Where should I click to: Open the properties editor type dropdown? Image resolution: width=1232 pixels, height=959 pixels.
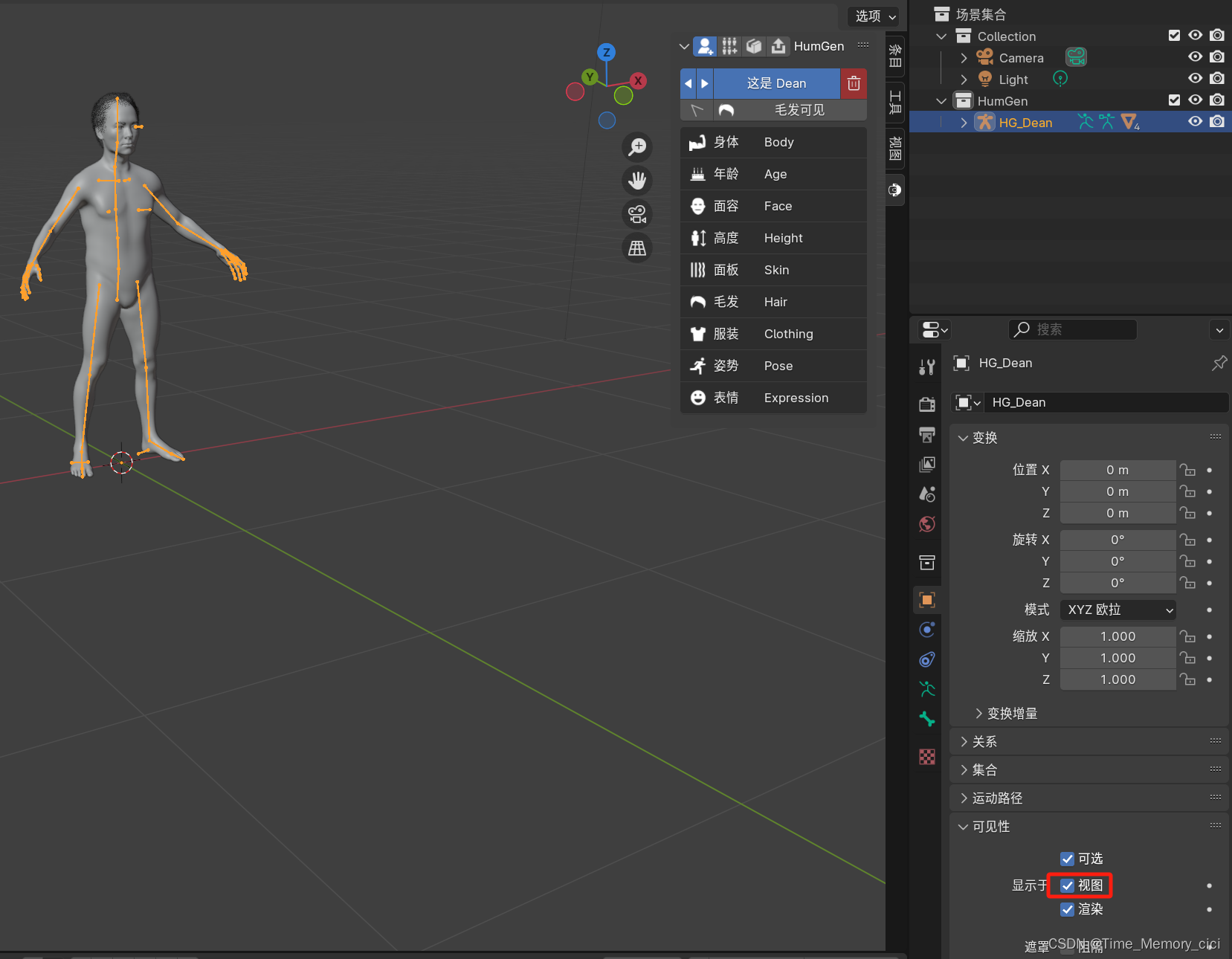coord(935,329)
